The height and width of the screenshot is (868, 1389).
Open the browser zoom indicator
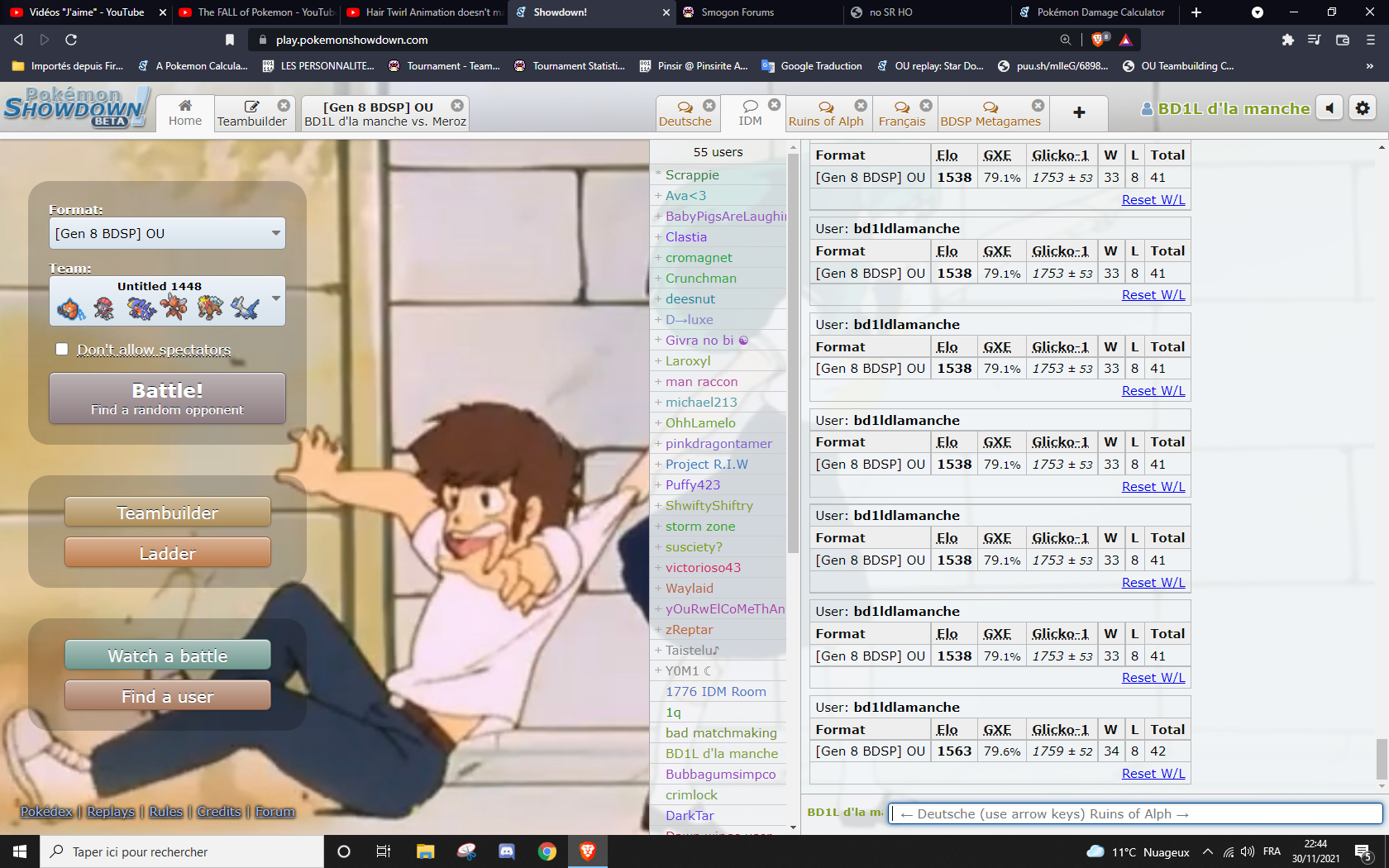click(1066, 40)
